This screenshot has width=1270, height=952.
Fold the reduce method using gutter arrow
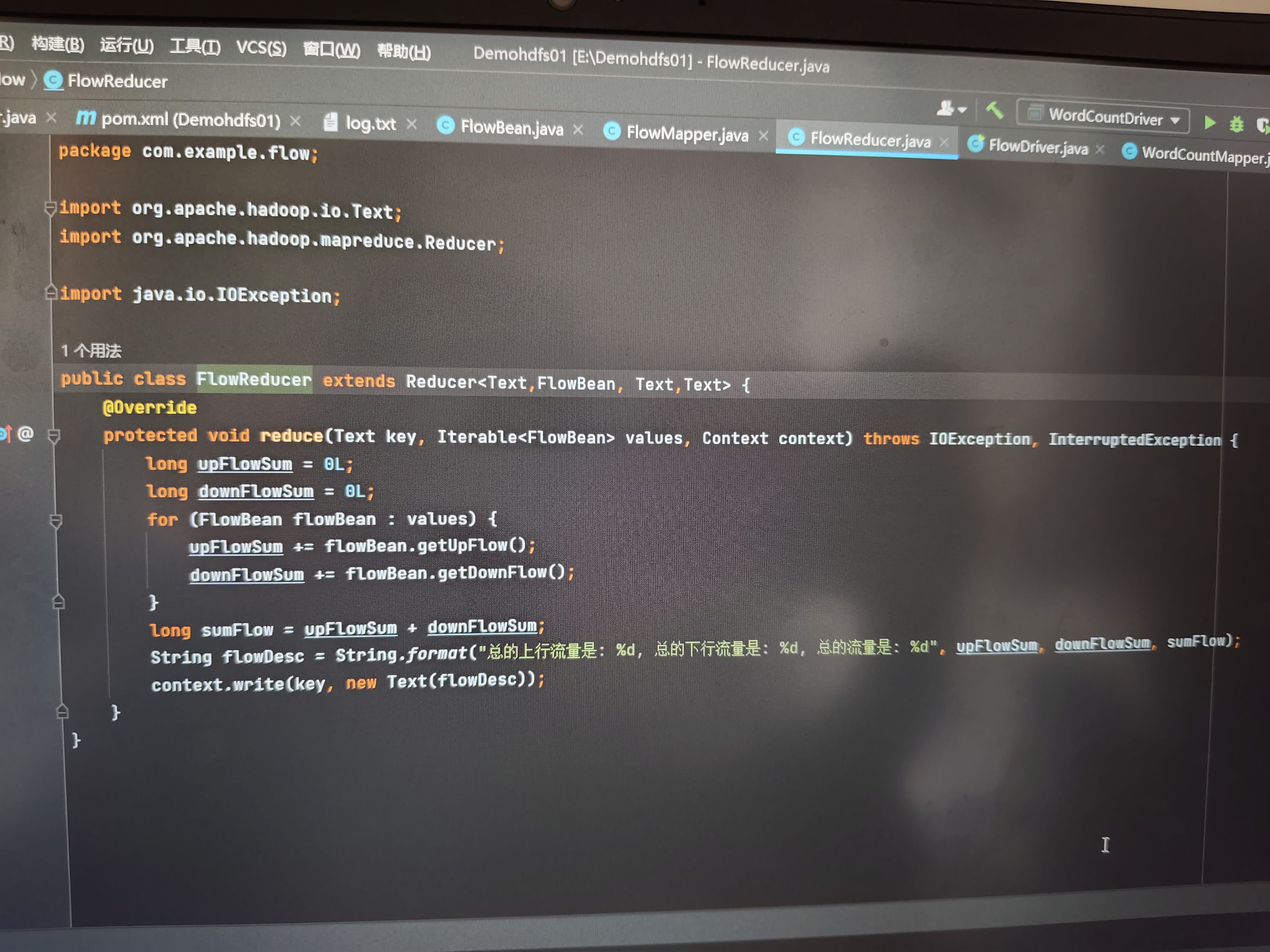coord(54,436)
